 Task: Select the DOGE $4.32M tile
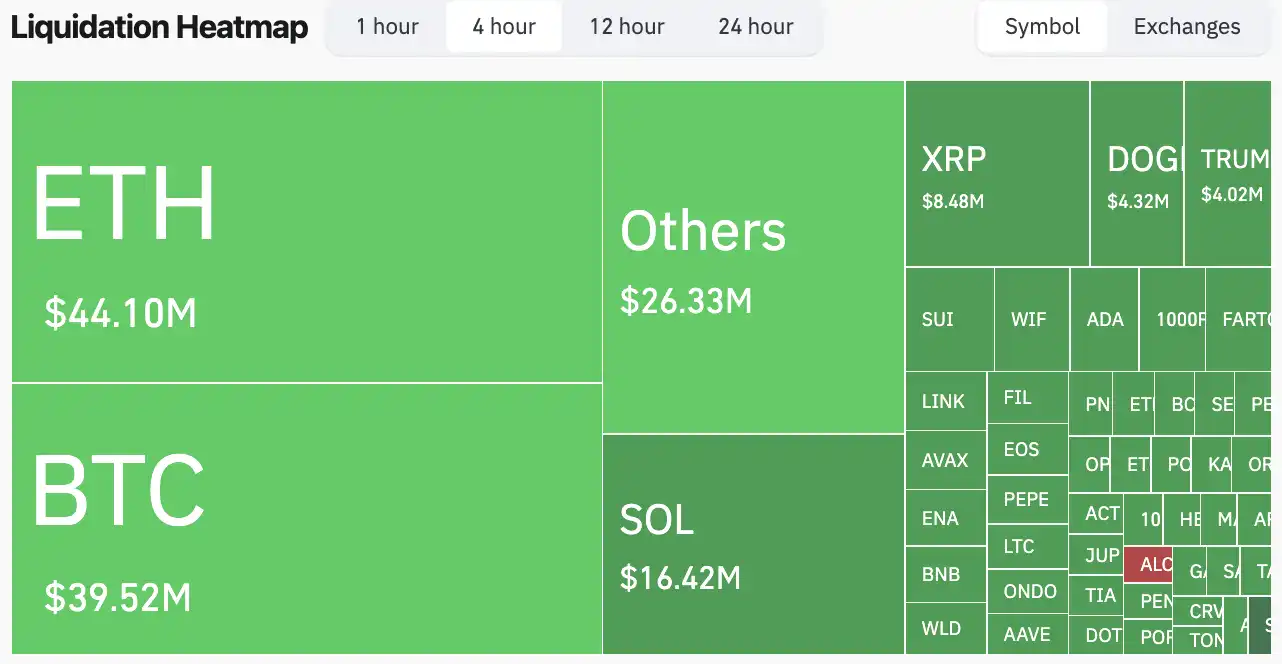pos(1137,173)
